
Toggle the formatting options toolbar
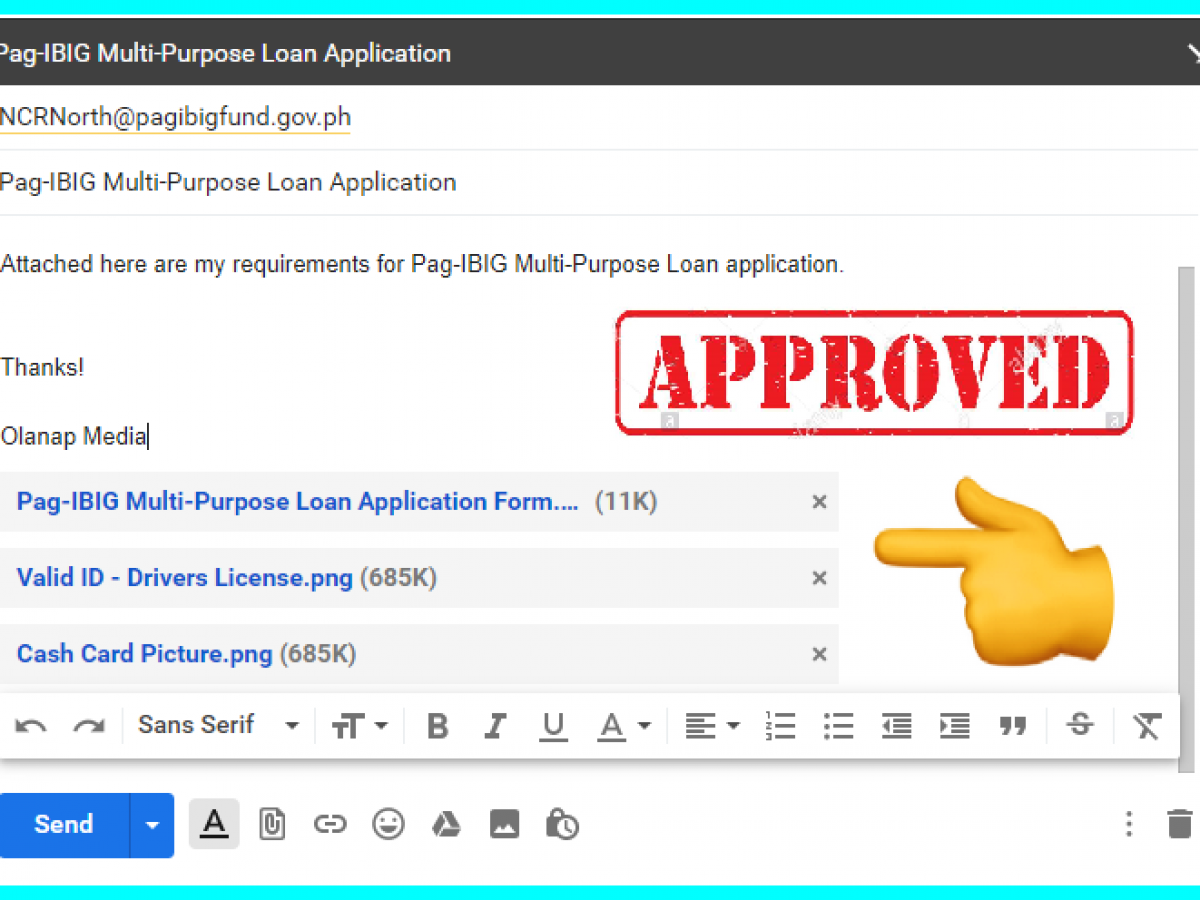pyautogui.click(x=214, y=824)
